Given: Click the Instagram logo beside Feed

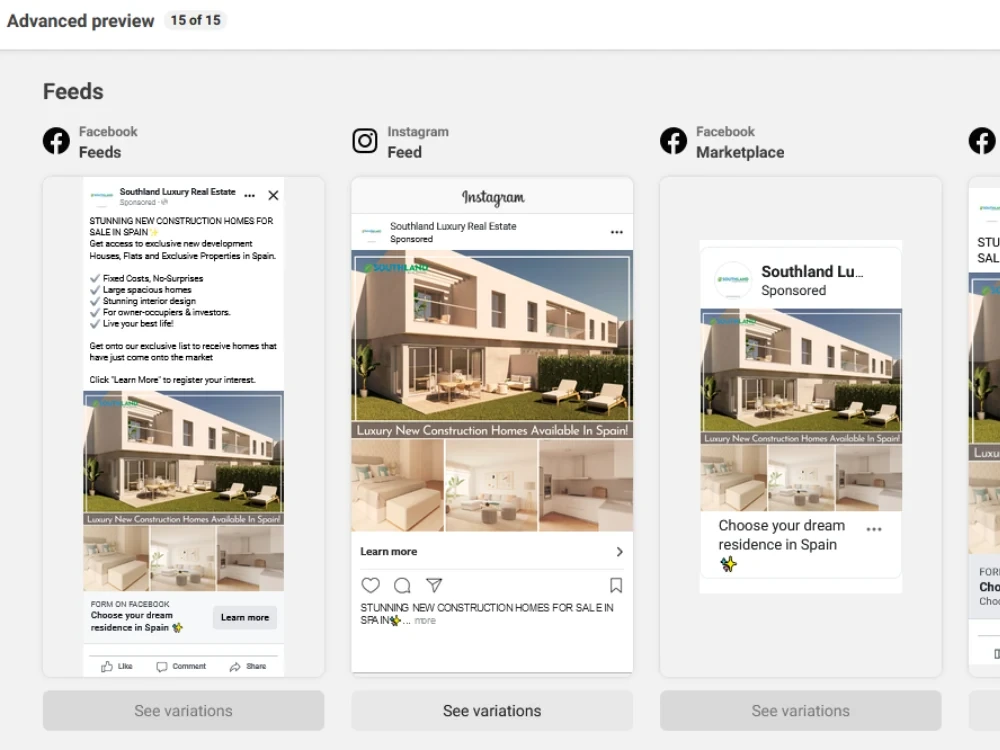Looking at the screenshot, I should coord(365,141).
